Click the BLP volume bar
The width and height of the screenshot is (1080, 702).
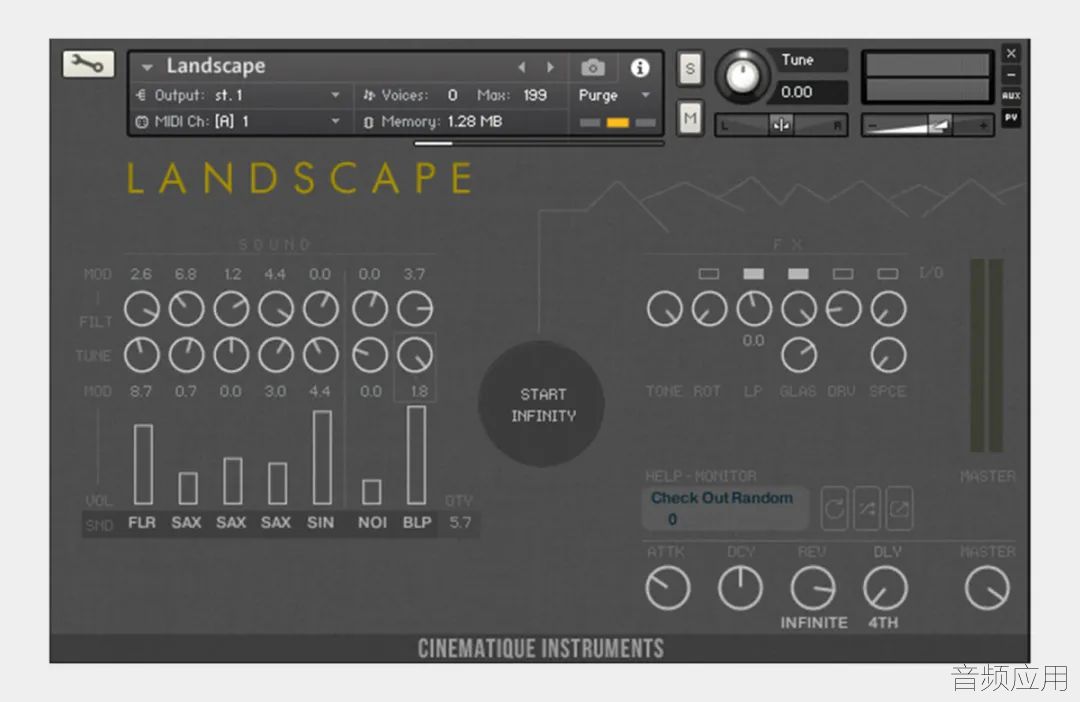pyautogui.click(x=417, y=455)
